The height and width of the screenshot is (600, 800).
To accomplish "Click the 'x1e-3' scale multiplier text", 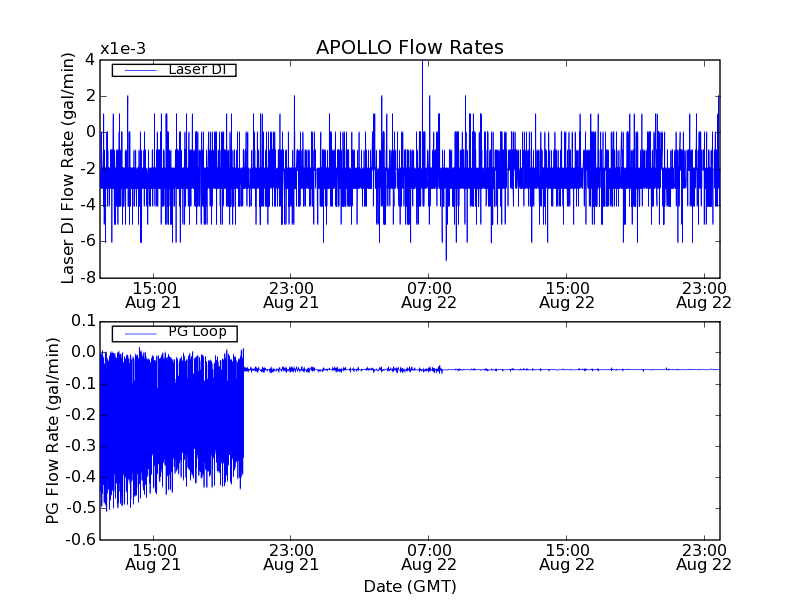I will pyautogui.click(x=123, y=49).
